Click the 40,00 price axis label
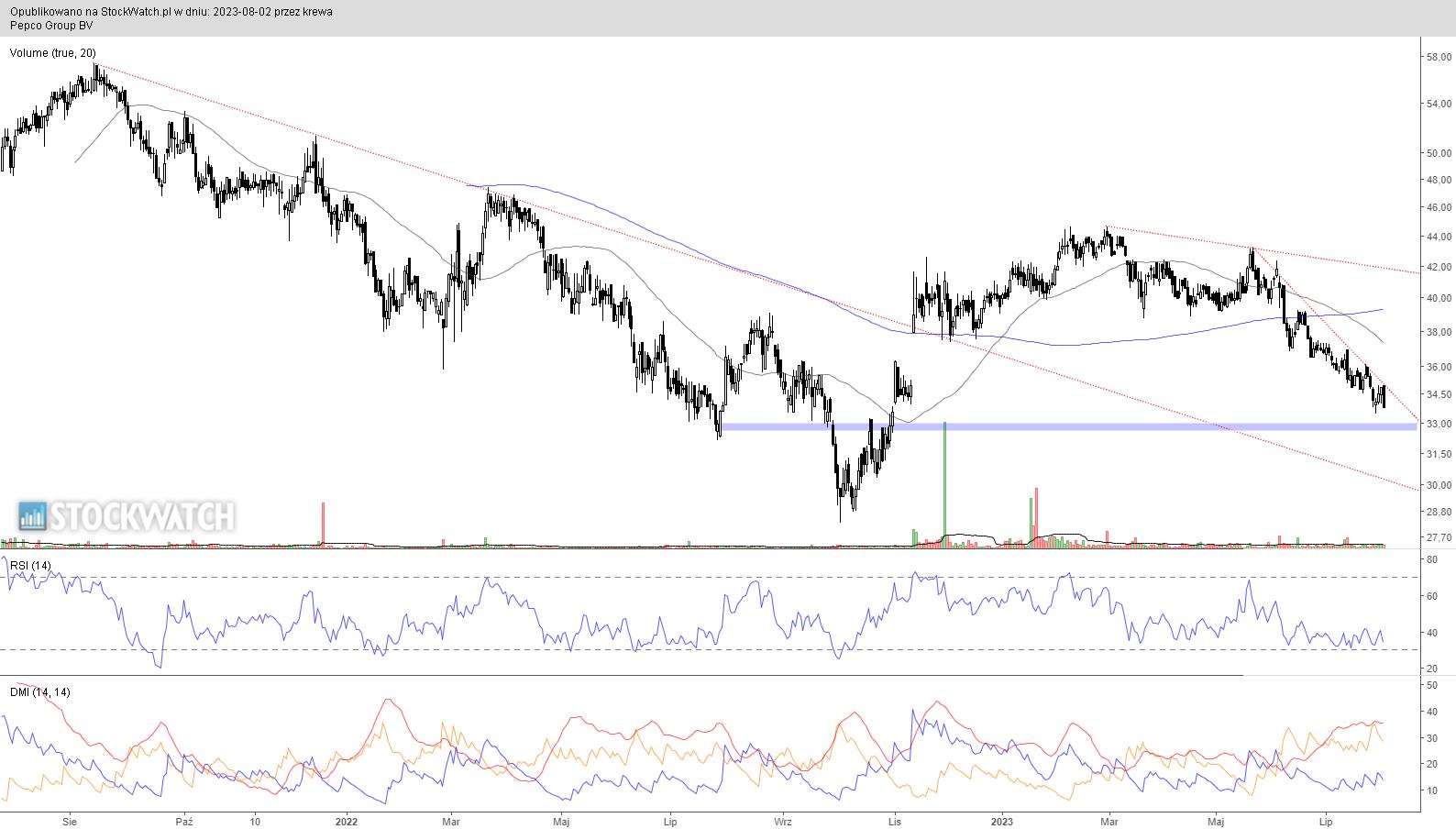This screenshot has height=829, width=1456. 1439,298
